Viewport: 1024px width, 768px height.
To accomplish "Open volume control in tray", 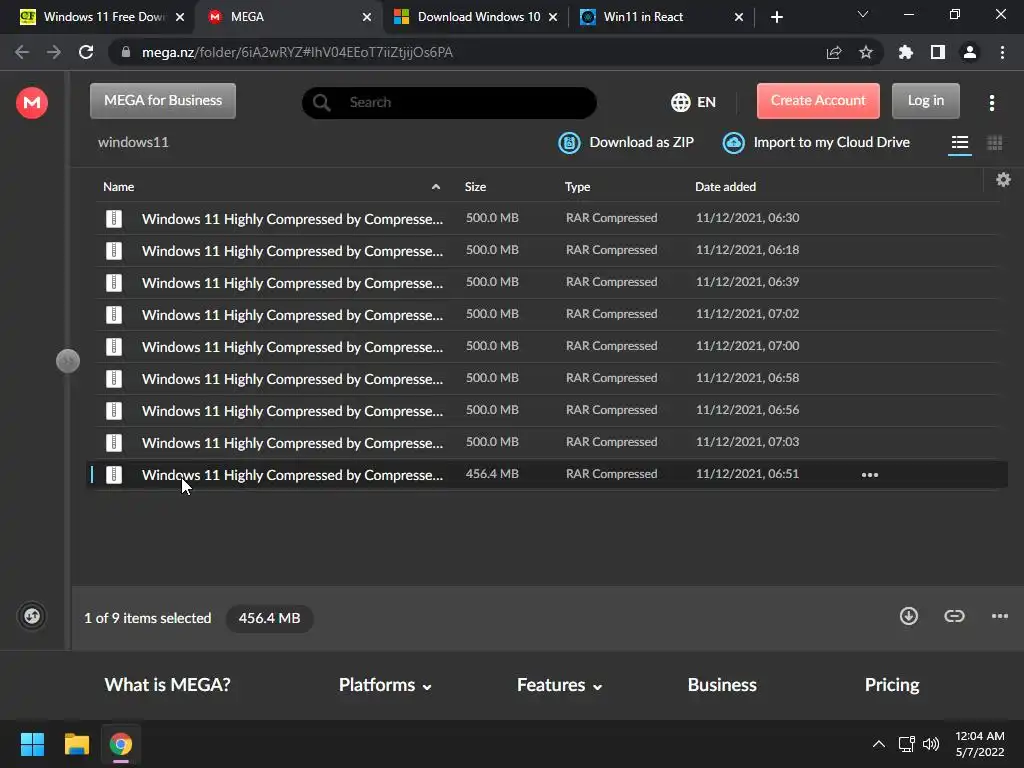I will coord(931,744).
